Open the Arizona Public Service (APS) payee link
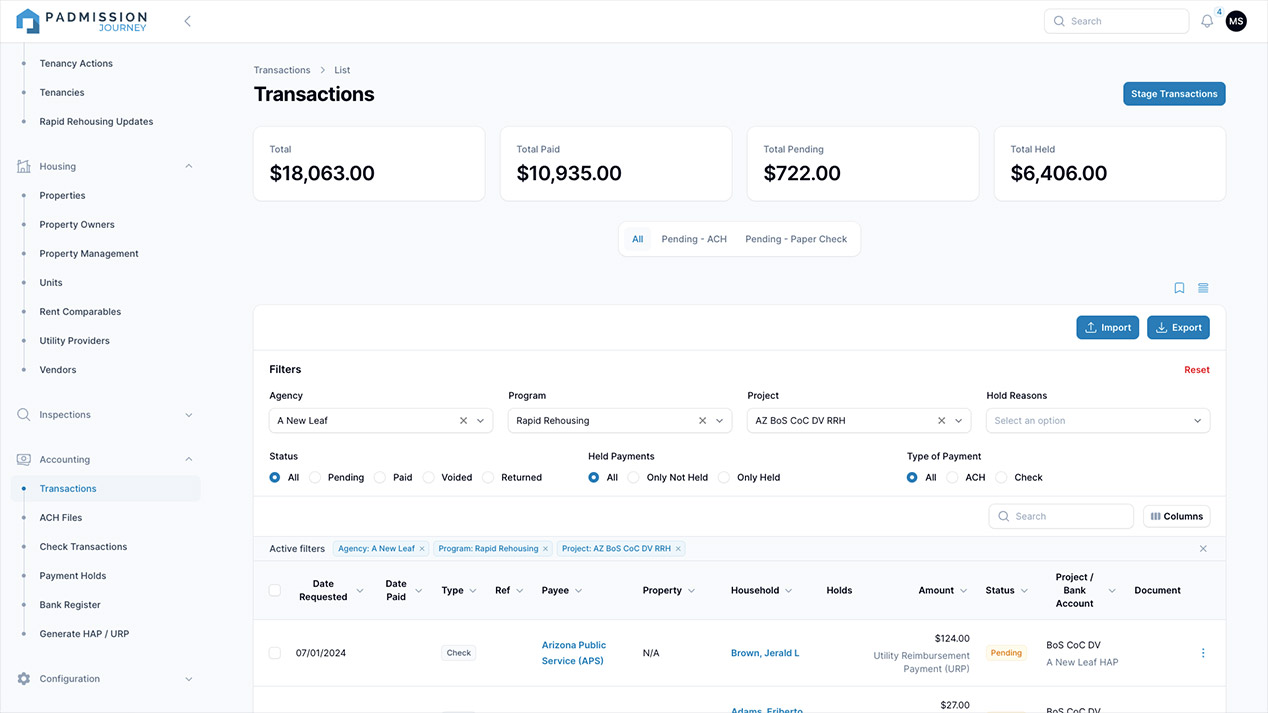This screenshot has height=713, width=1268. tap(574, 653)
